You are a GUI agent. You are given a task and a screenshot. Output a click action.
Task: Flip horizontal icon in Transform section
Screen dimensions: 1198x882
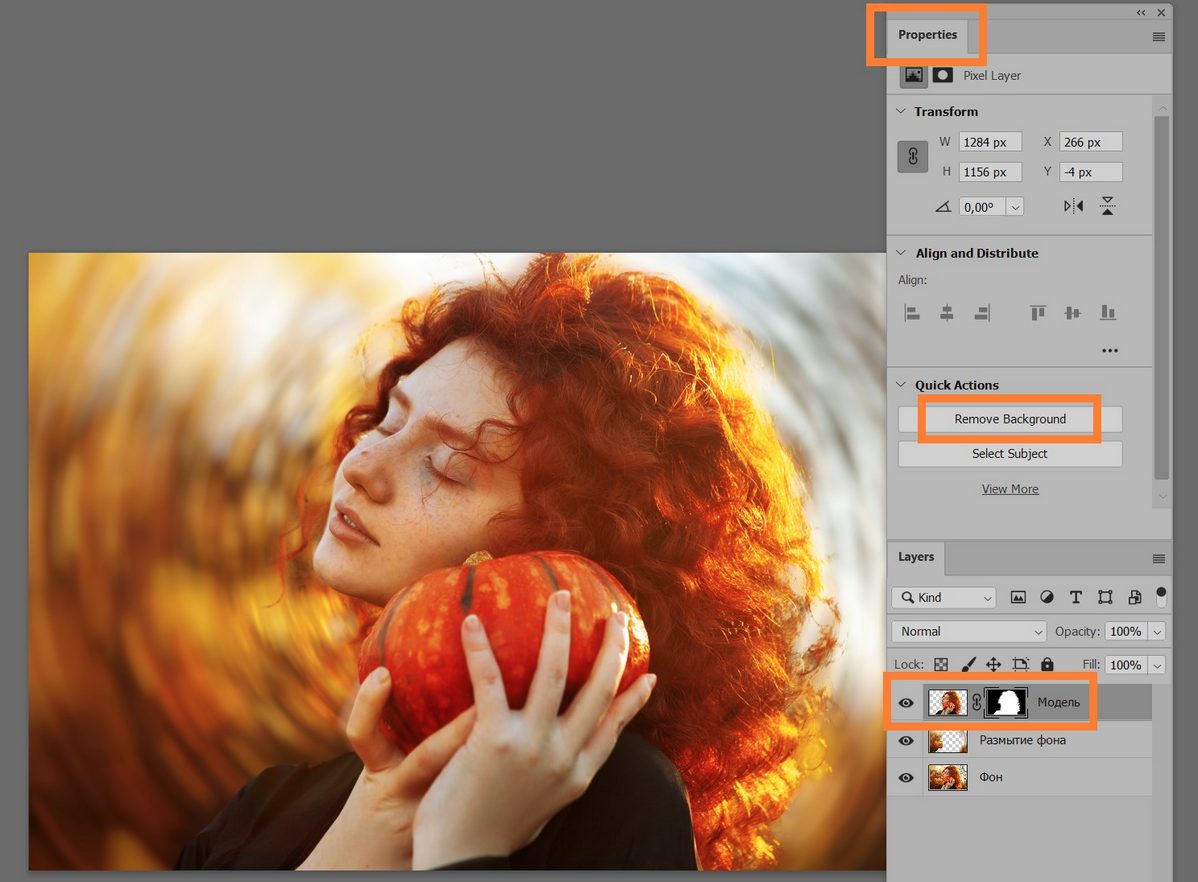pyautogui.click(x=1073, y=206)
